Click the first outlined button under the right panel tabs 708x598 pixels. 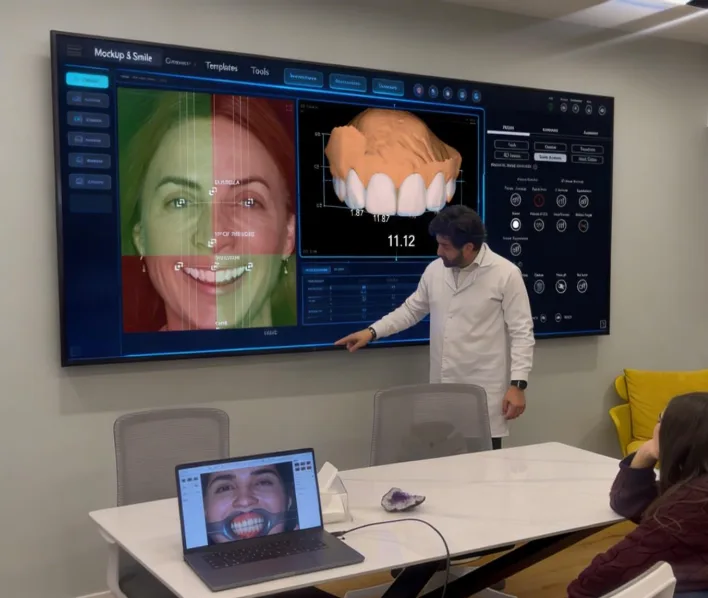point(512,145)
